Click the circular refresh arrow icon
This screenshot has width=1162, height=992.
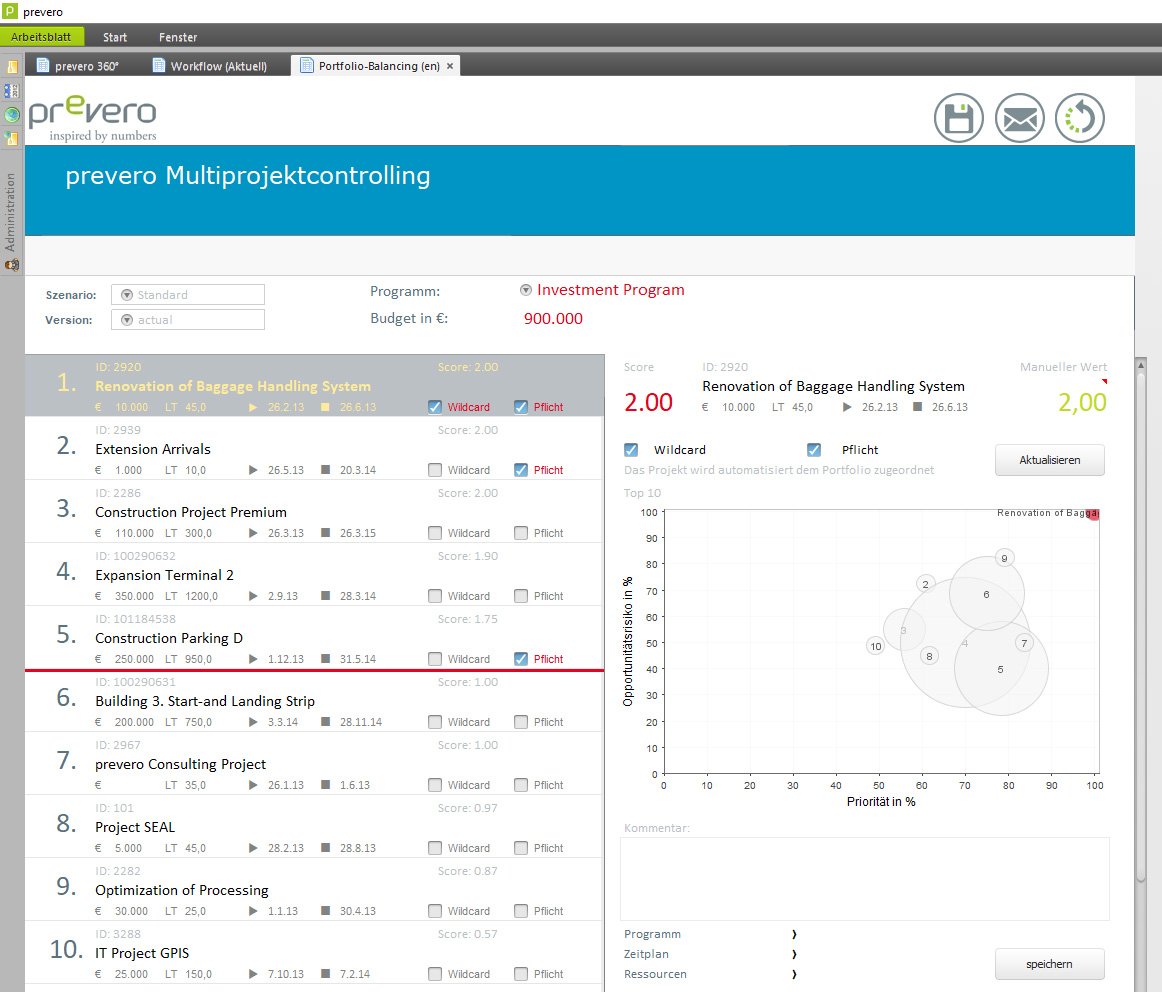tap(1080, 118)
